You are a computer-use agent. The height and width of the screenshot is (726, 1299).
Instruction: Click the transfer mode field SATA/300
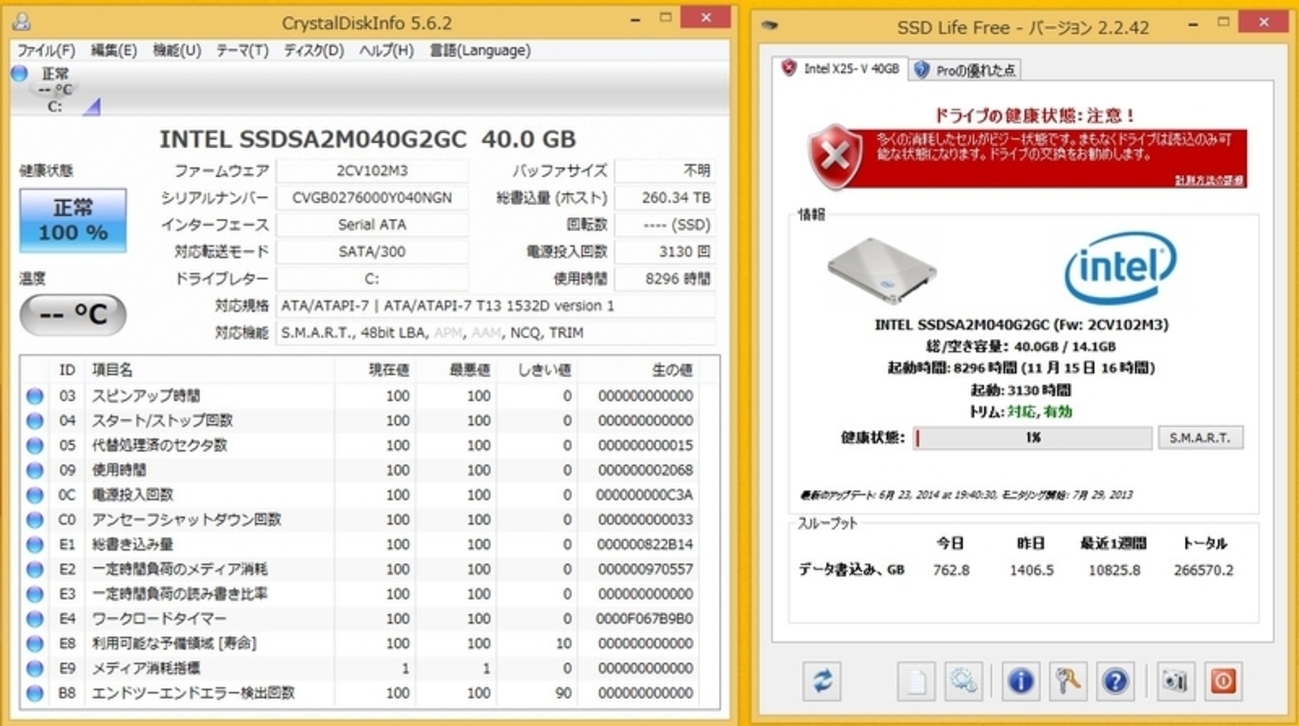pyautogui.click(x=372, y=252)
